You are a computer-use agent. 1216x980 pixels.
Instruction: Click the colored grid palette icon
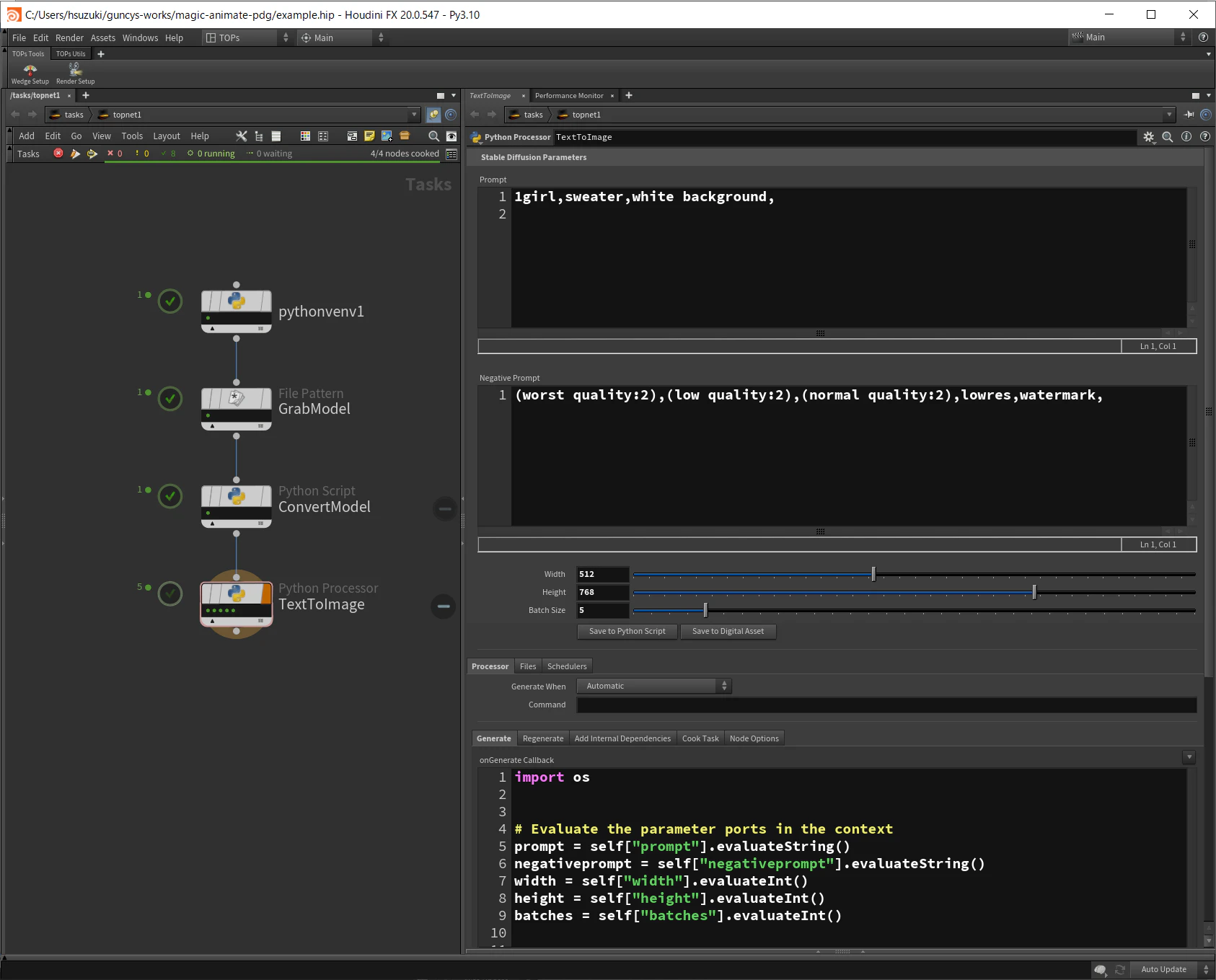(x=305, y=136)
